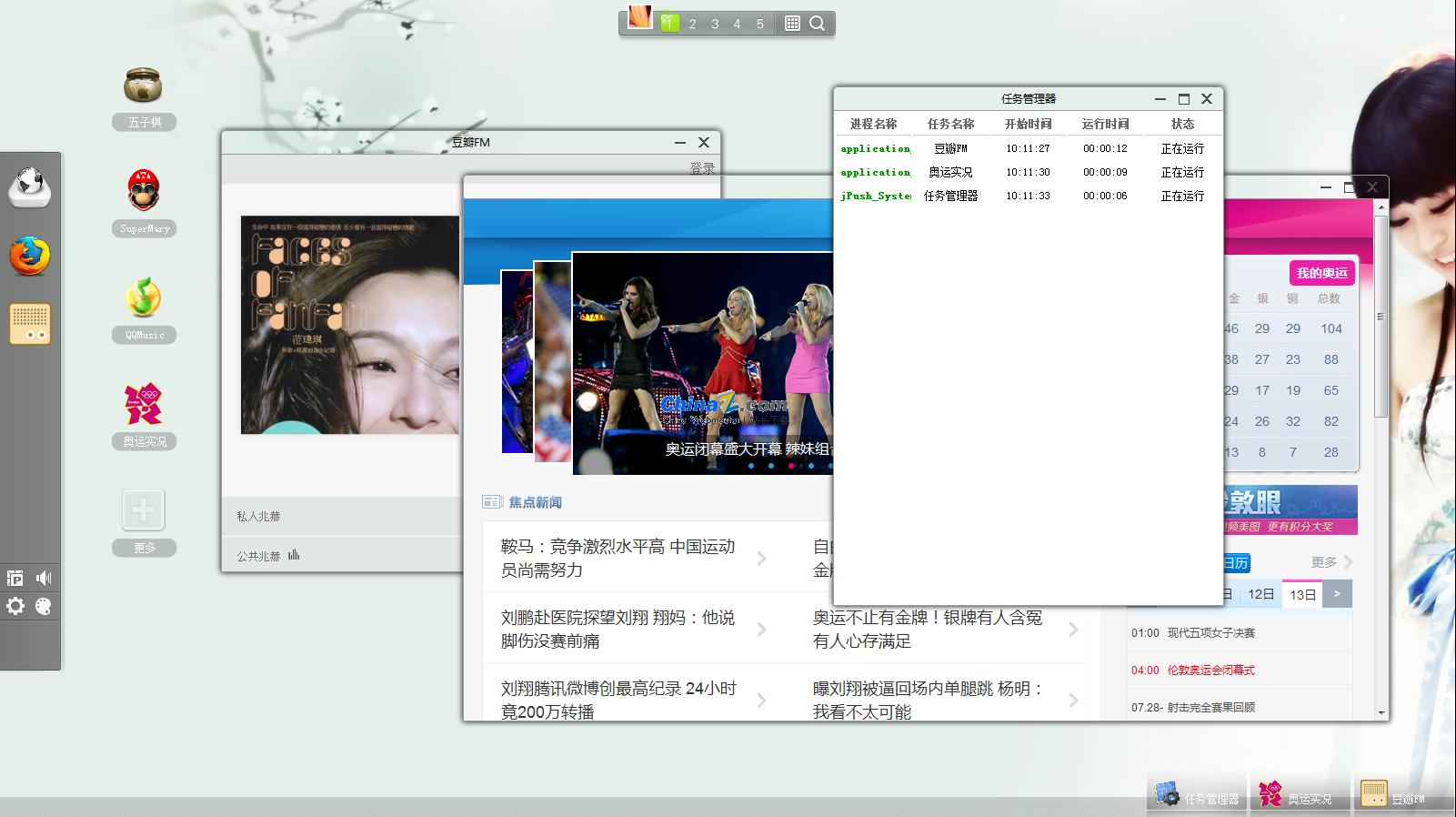Switch to desktop 4

click(737, 24)
